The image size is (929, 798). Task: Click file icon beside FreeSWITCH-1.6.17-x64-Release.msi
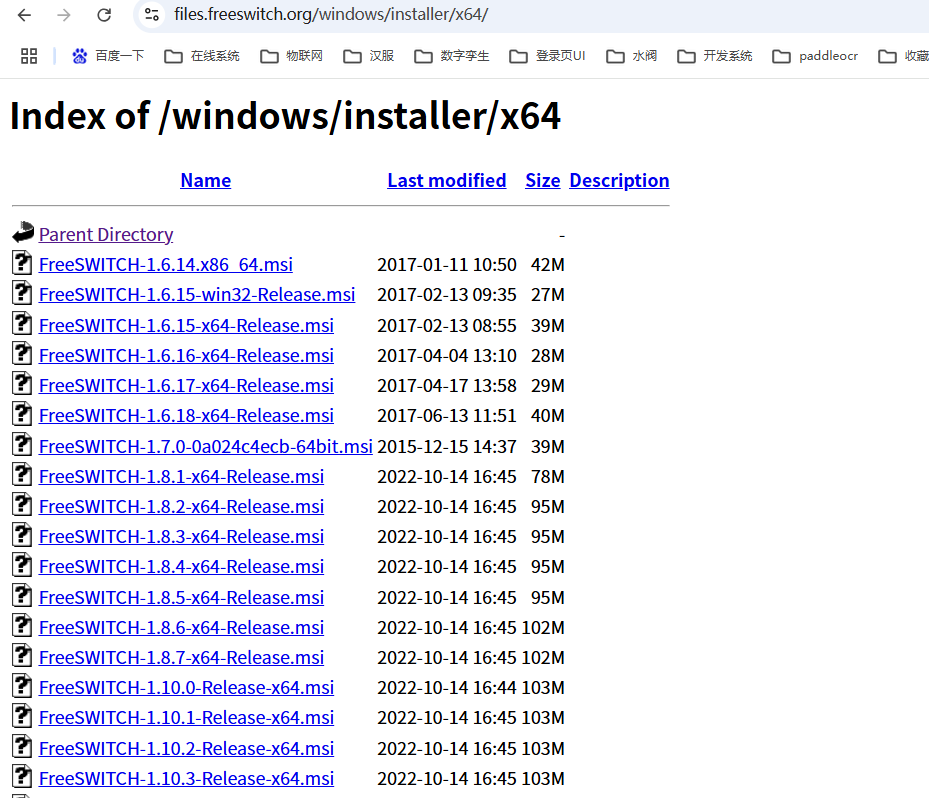(22, 383)
